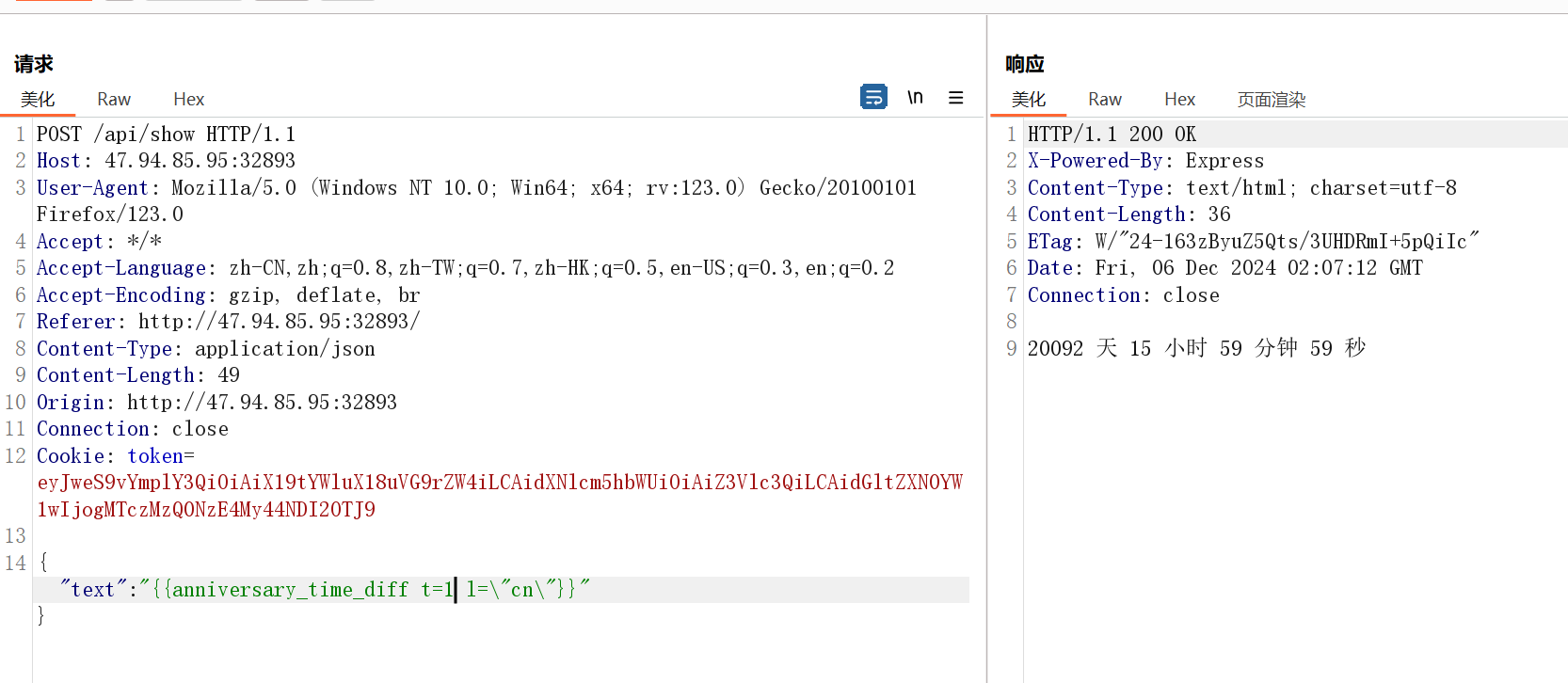The image size is (1568, 683).
Task: Click the 响应 panel heading
Action: pyautogui.click(x=1025, y=64)
